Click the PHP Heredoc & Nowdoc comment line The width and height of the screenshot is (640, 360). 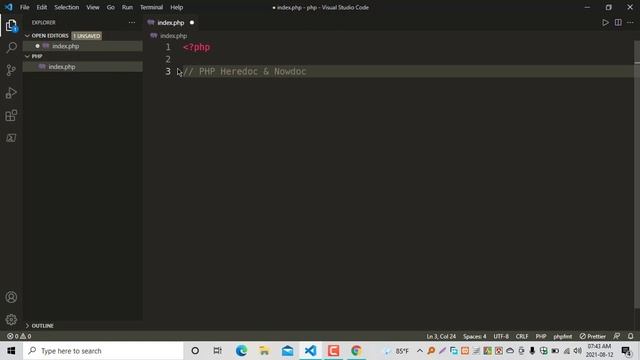244,71
